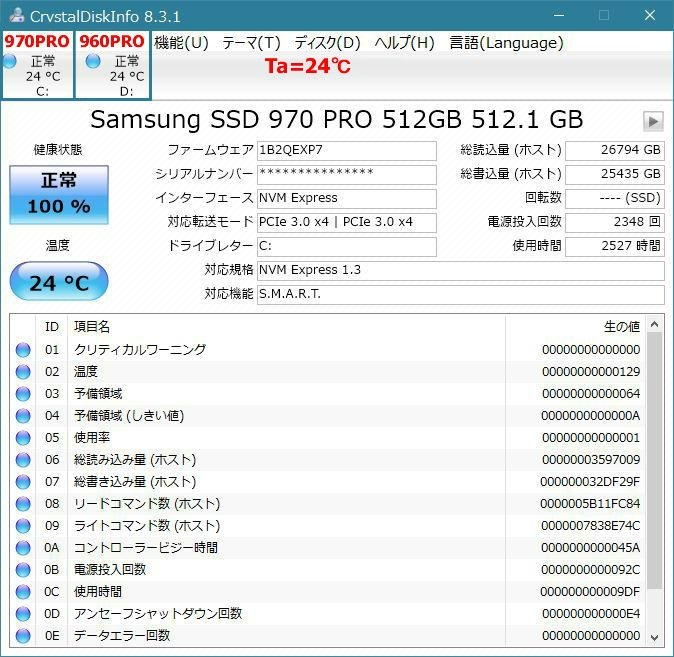Click power on hours value 2527 時間
674x657 pixels.
[x=615, y=246]
